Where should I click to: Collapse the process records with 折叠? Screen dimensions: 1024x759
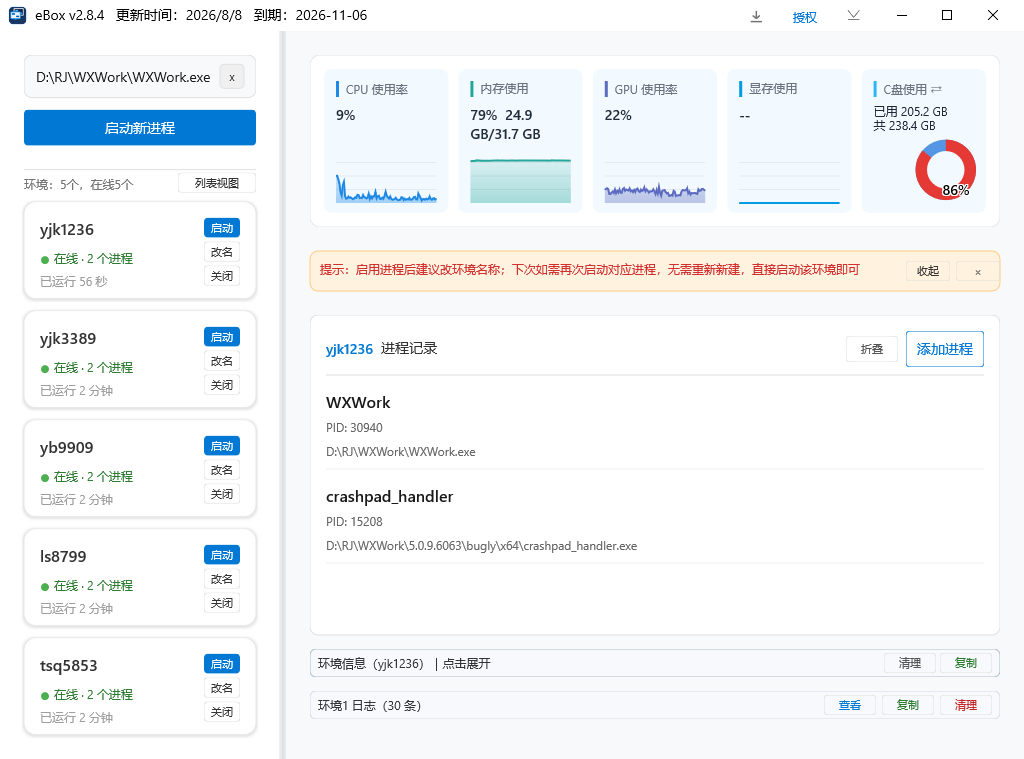coord(872,349)
